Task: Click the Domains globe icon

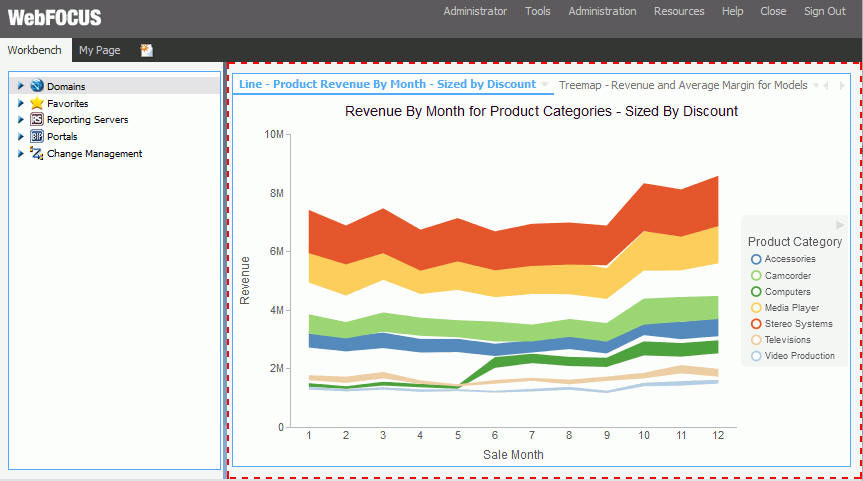Action: click(37, 86)
